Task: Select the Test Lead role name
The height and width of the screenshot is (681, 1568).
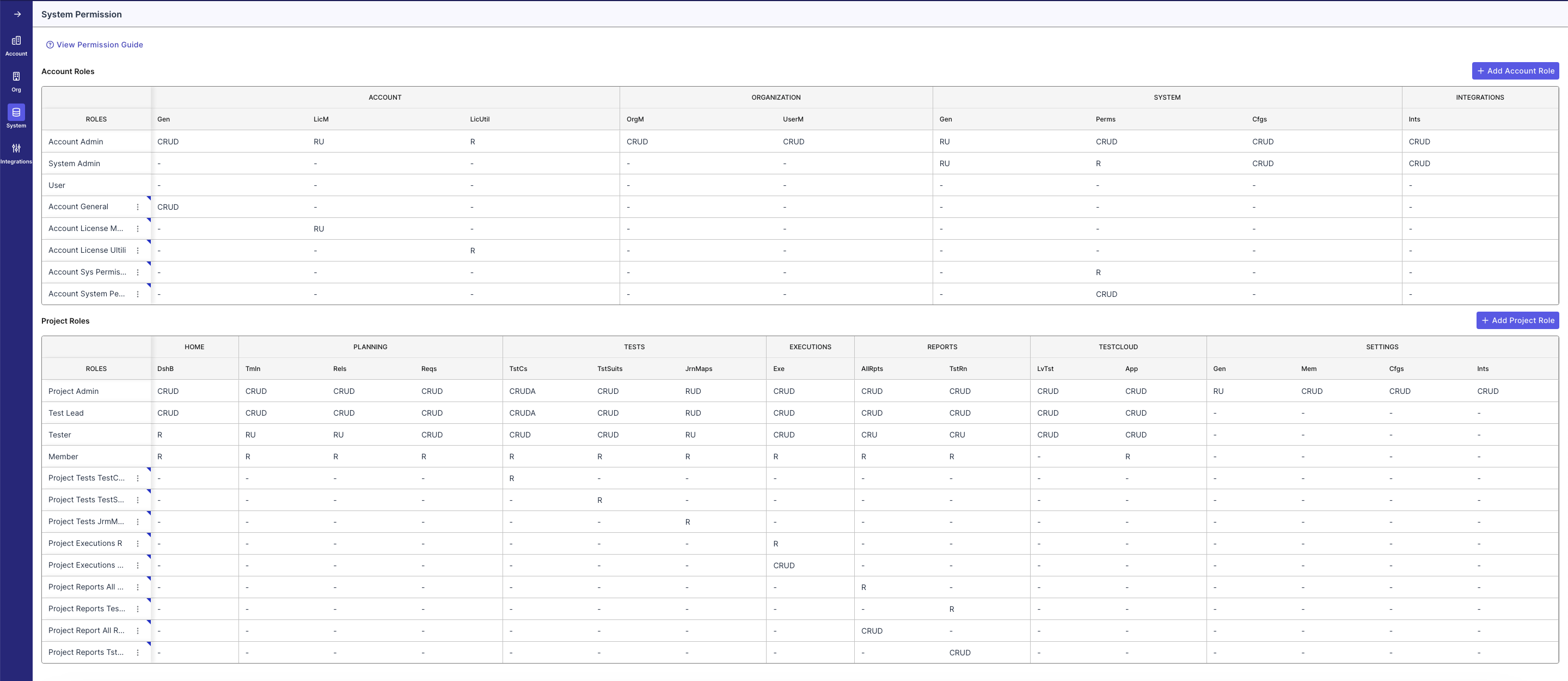Action: click(66, 413)
